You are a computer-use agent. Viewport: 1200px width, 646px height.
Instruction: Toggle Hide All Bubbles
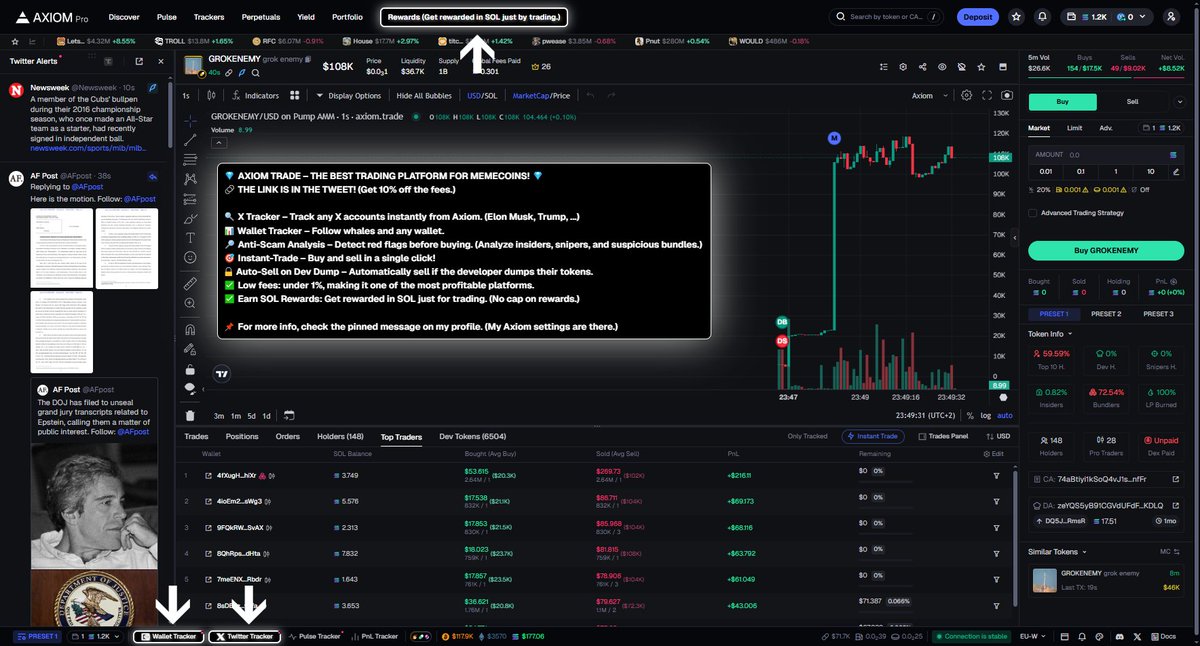[424, 96]
